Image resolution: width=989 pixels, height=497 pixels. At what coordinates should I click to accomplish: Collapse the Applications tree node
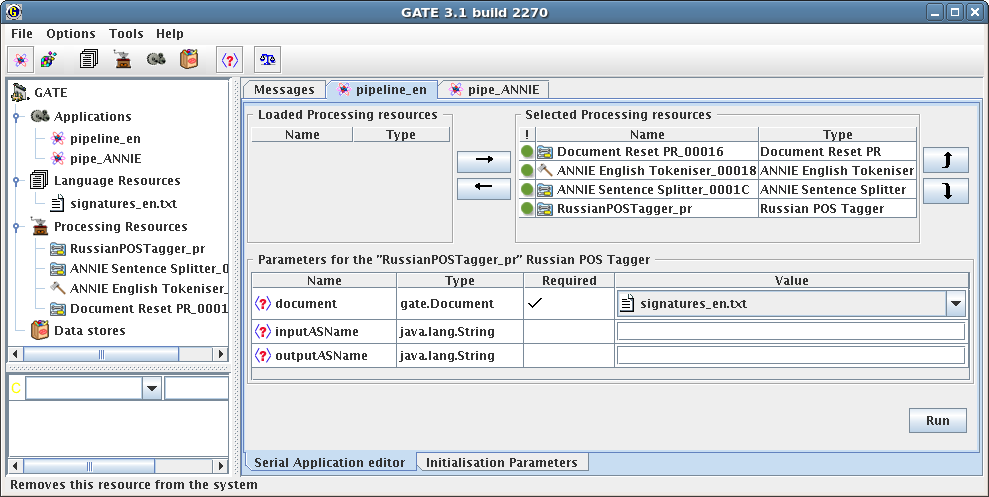tap(17, 117)
